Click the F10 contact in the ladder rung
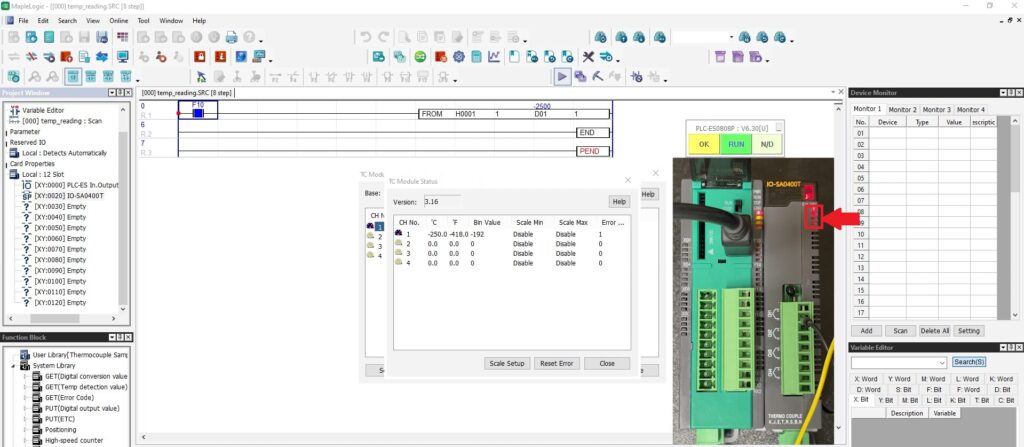The height and width of the screenshot is (447, 1024). coord(199,112)
